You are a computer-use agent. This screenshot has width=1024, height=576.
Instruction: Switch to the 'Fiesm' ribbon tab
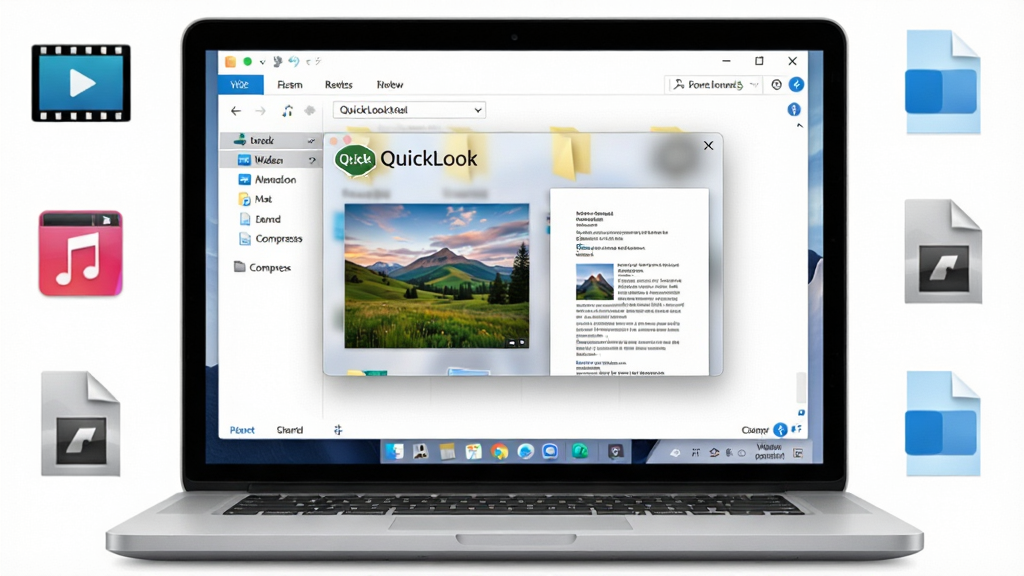(289, 85)
